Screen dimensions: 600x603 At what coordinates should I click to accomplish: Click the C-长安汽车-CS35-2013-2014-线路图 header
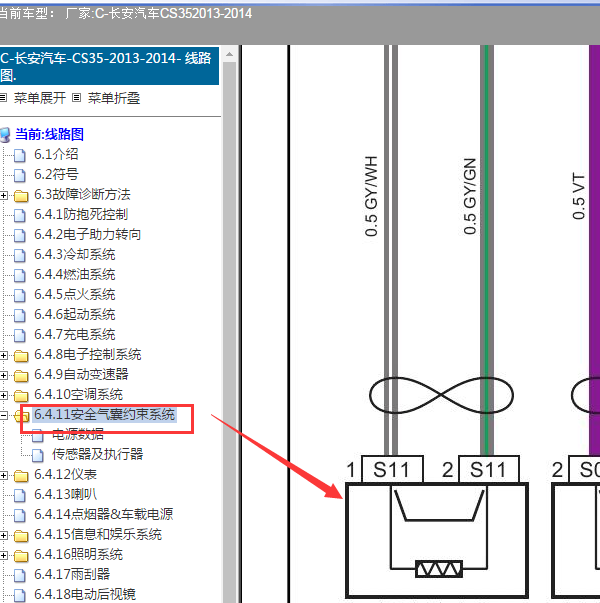coord(109,66)
